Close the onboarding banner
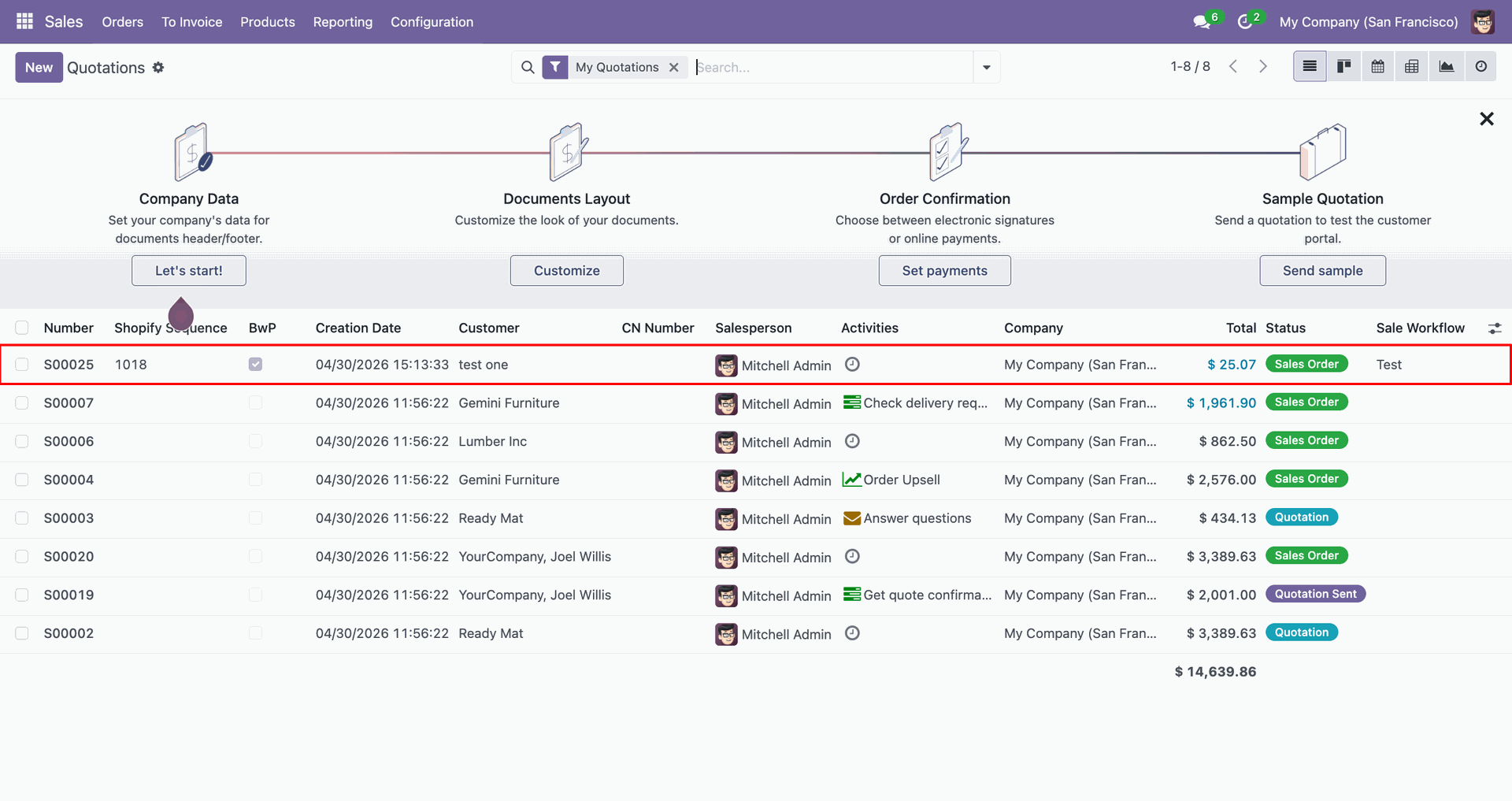1512x801 pixels. (1487, 119)
